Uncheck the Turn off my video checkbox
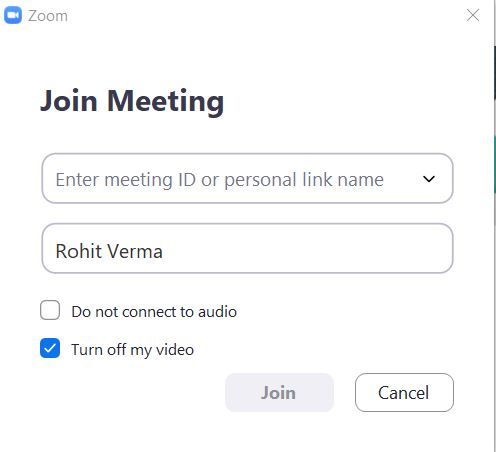This screenshot has width=496, height=452. (50, 348)
